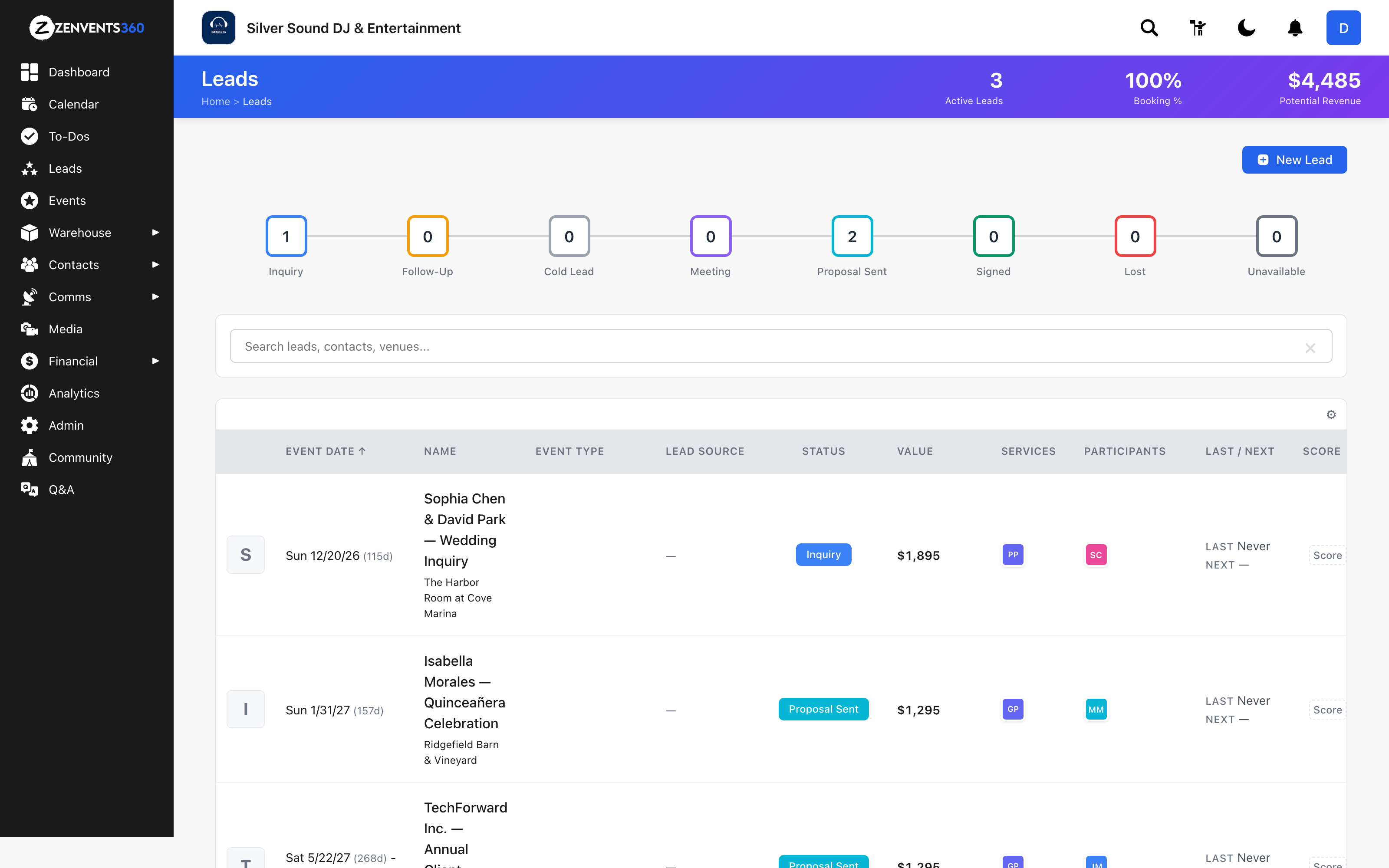Click Score button for Isabella Morales row
The image size is (1389, 868).
(1327, 710)
